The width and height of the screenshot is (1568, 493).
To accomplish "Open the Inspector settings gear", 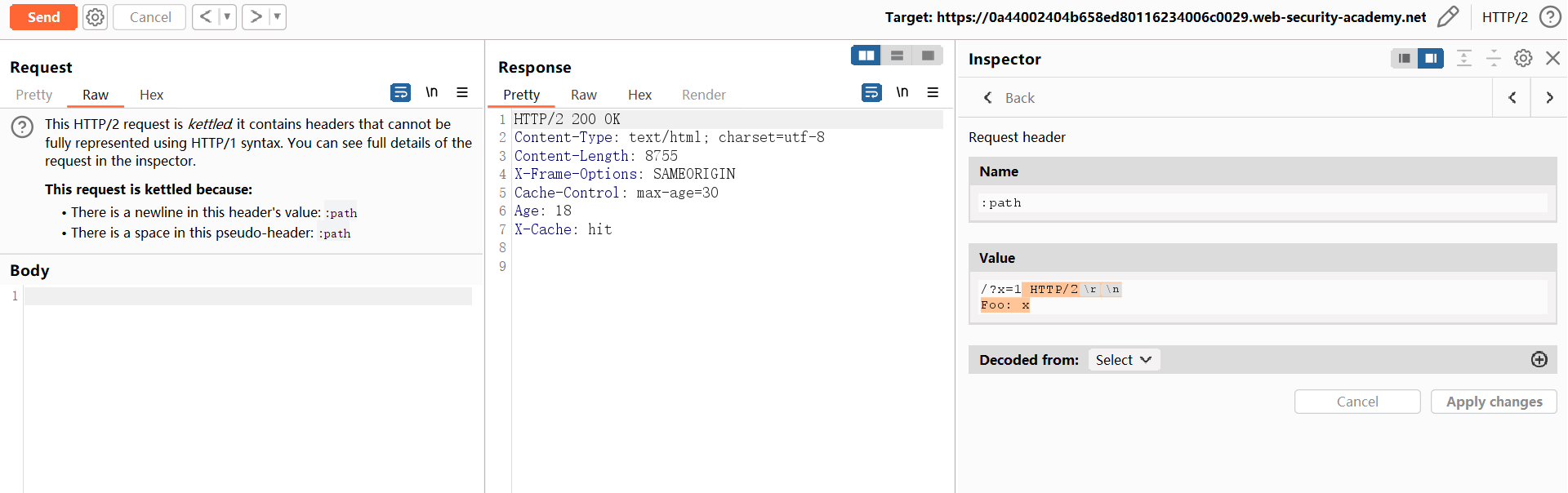I will 1523,58.
